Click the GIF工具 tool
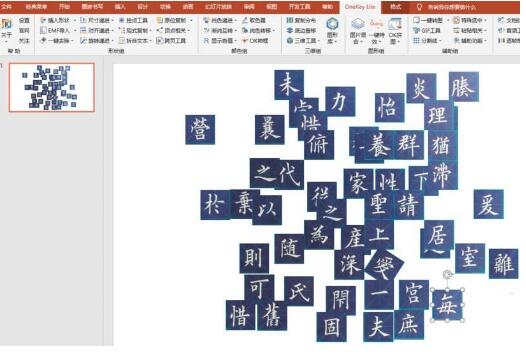Viewport: 526px width, 361px height. (427, 31)
